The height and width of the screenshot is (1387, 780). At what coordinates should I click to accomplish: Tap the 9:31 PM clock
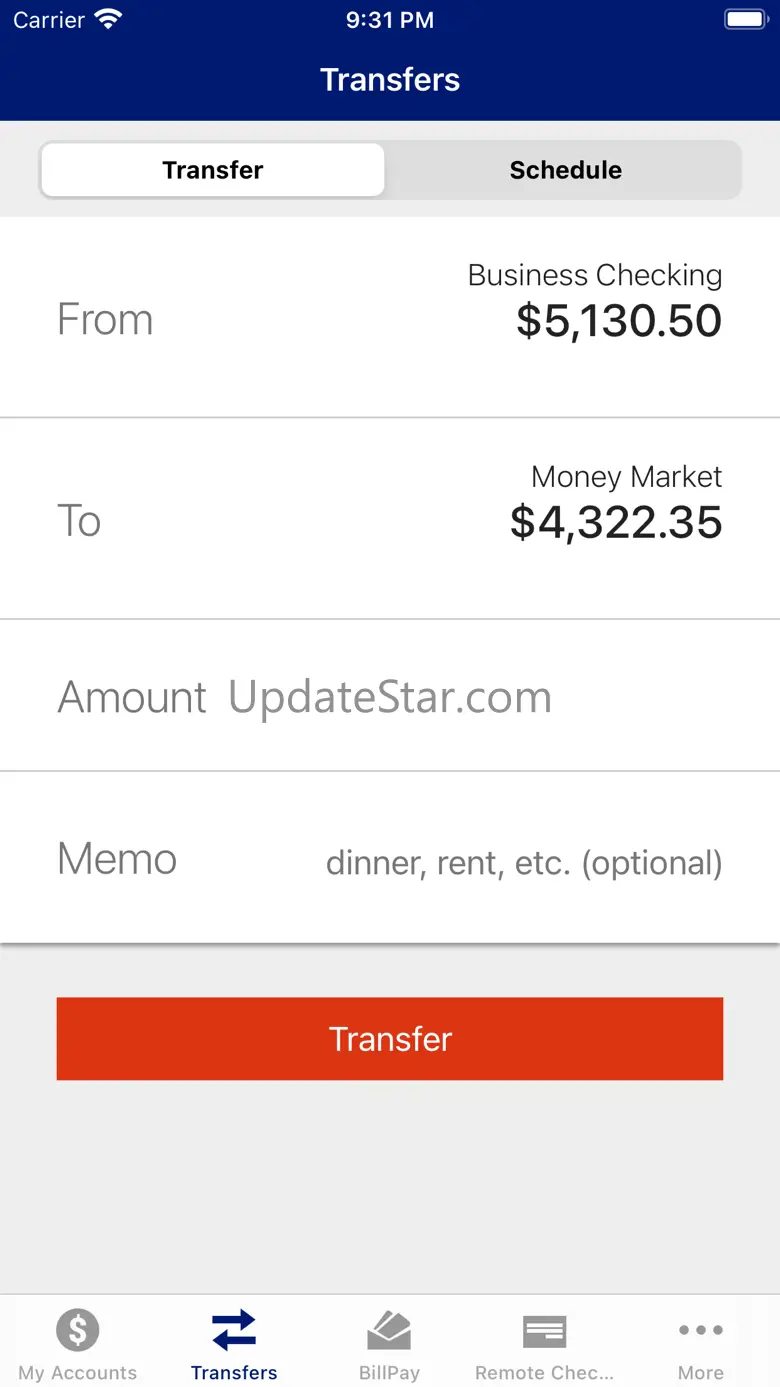(x=390, y=20)
